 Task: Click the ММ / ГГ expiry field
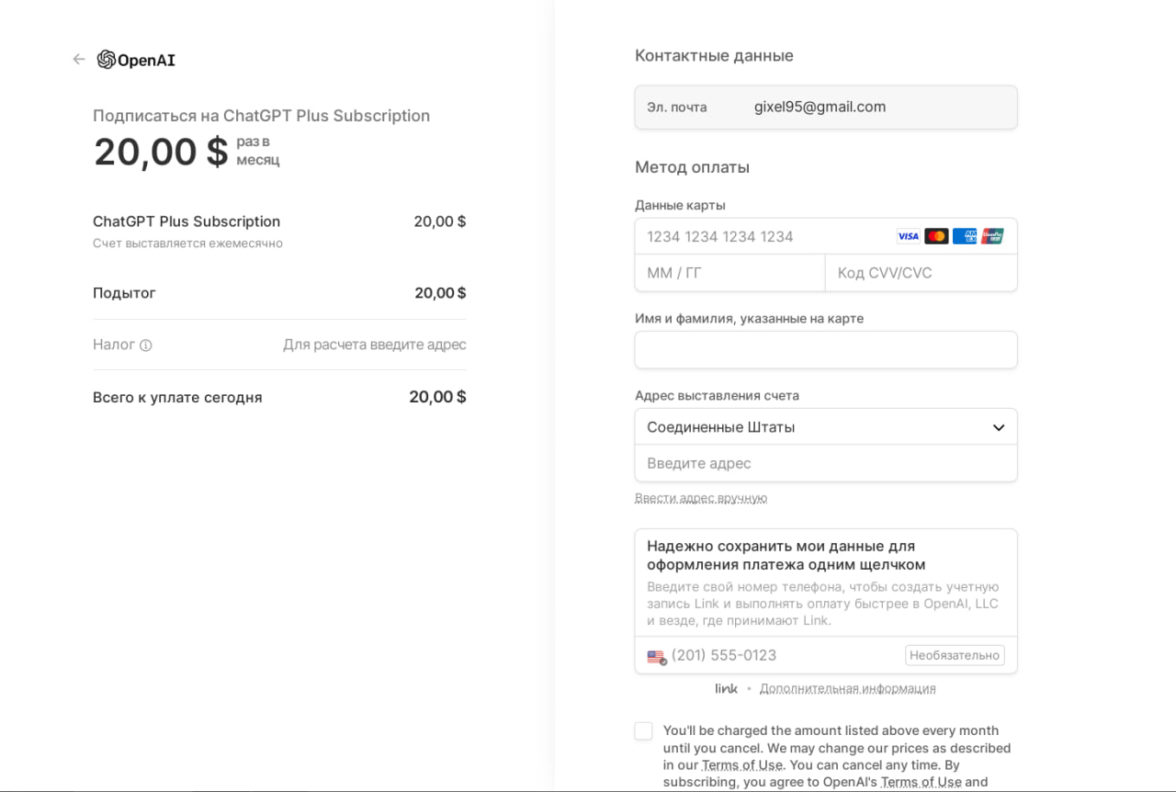pyautogui.click(x=729, y=273)
